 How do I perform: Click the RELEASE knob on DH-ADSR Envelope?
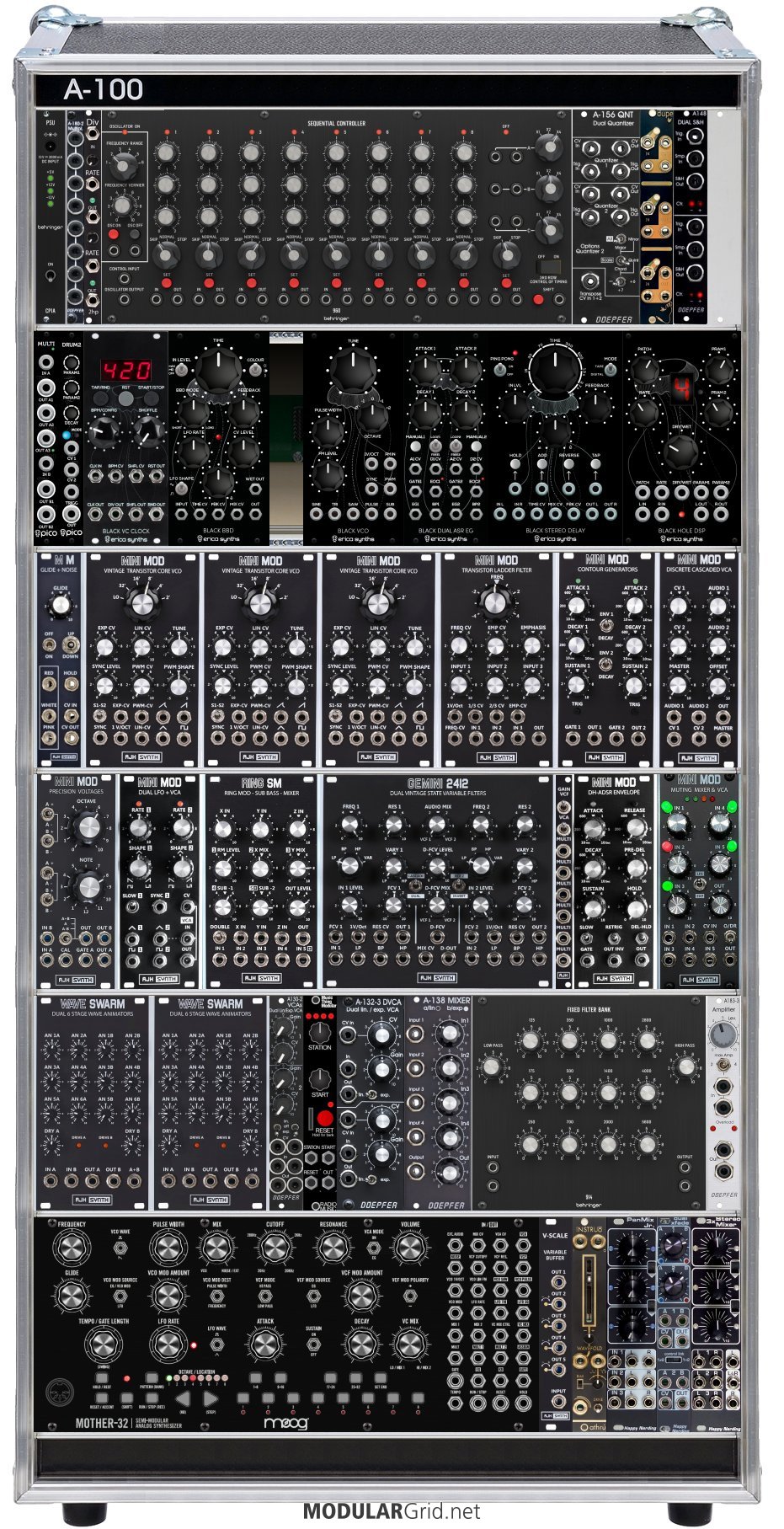pyautogui.click(x=635, y=829)
